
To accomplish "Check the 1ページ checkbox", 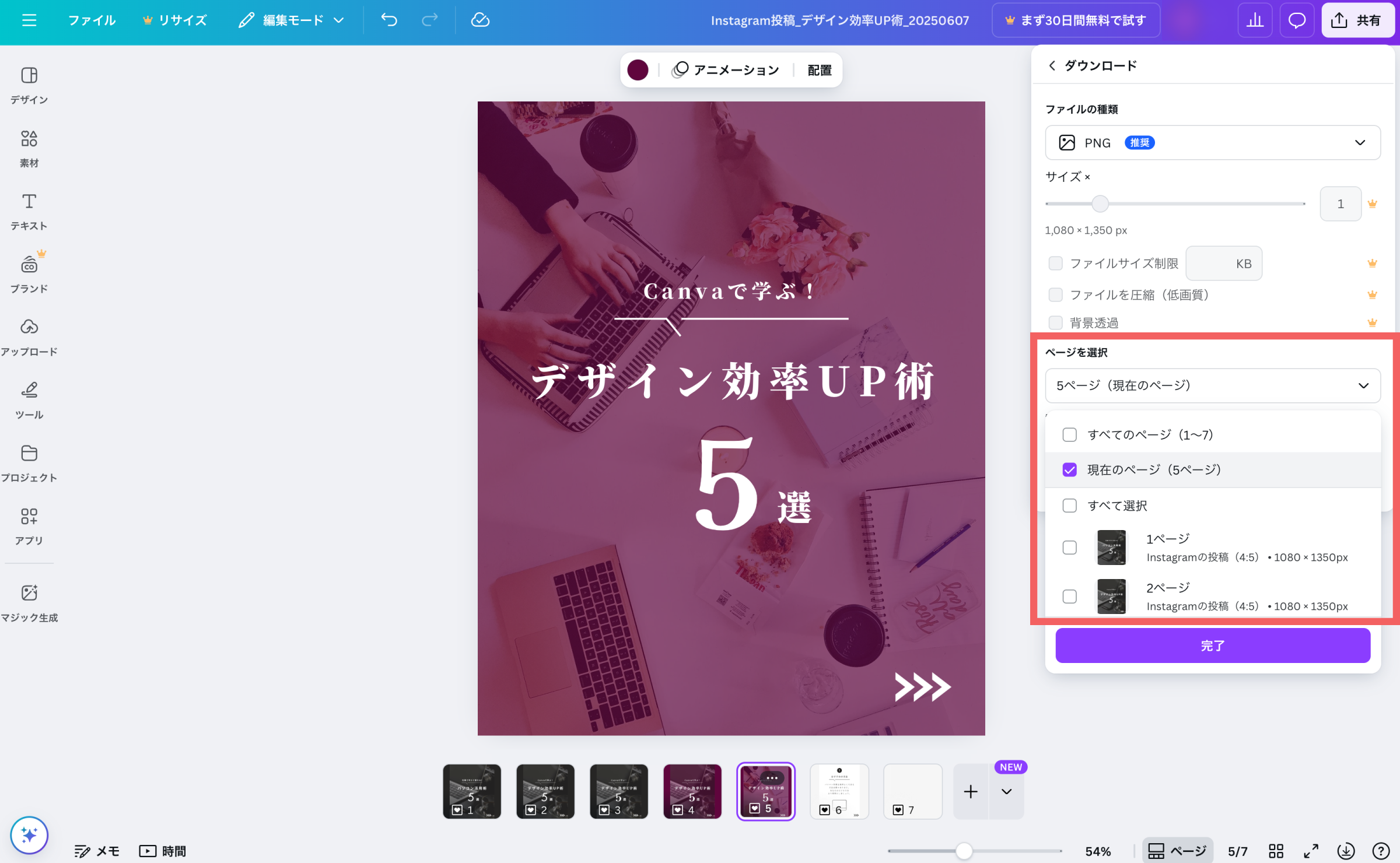I will (x=1069, y=547).
